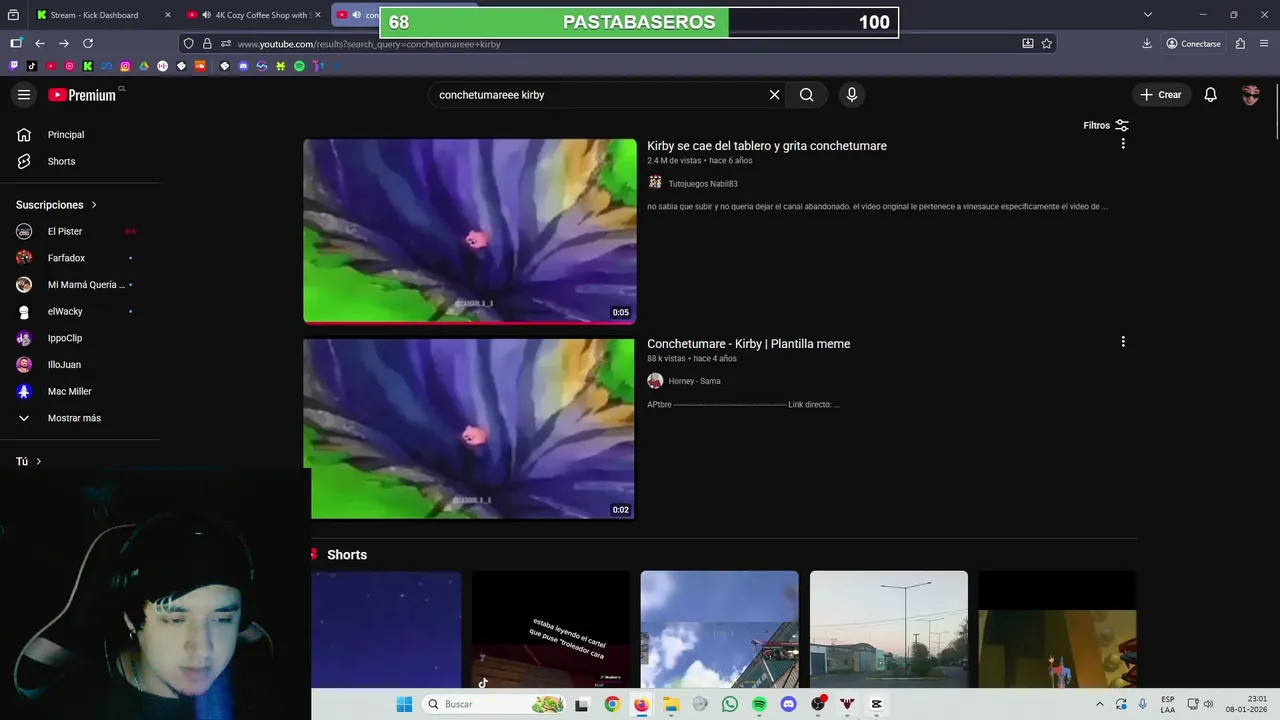
Task: Open the account avatar menu
Action: tap(1250, 95)
